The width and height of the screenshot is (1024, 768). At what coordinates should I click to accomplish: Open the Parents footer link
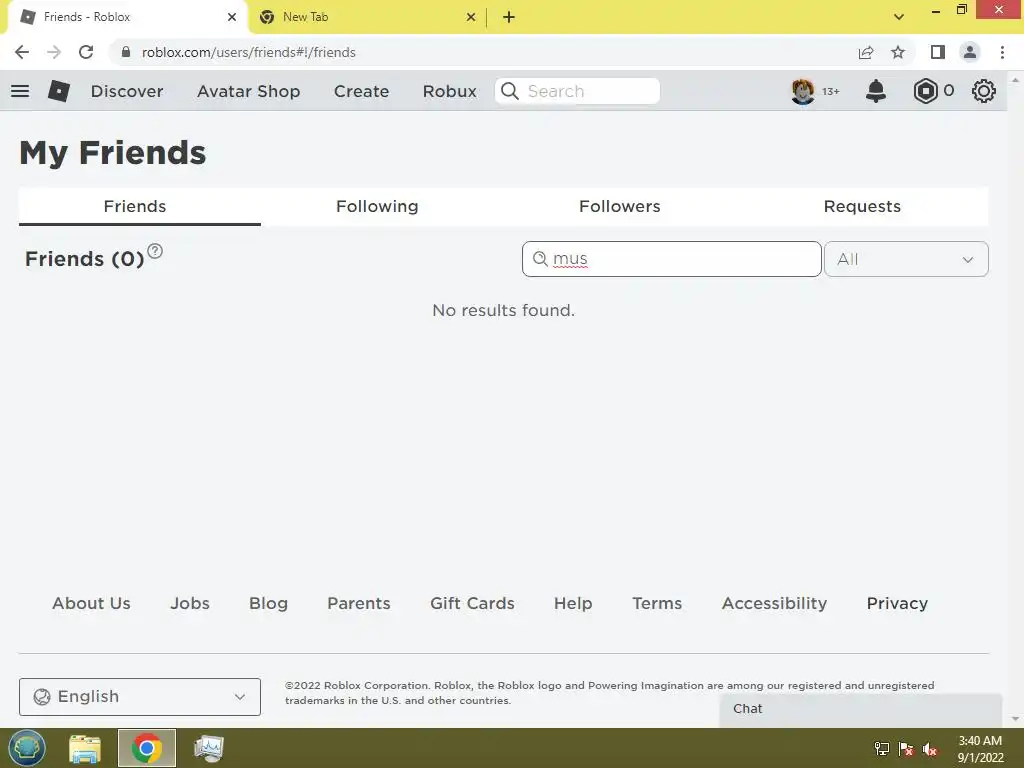coord(359,603)
